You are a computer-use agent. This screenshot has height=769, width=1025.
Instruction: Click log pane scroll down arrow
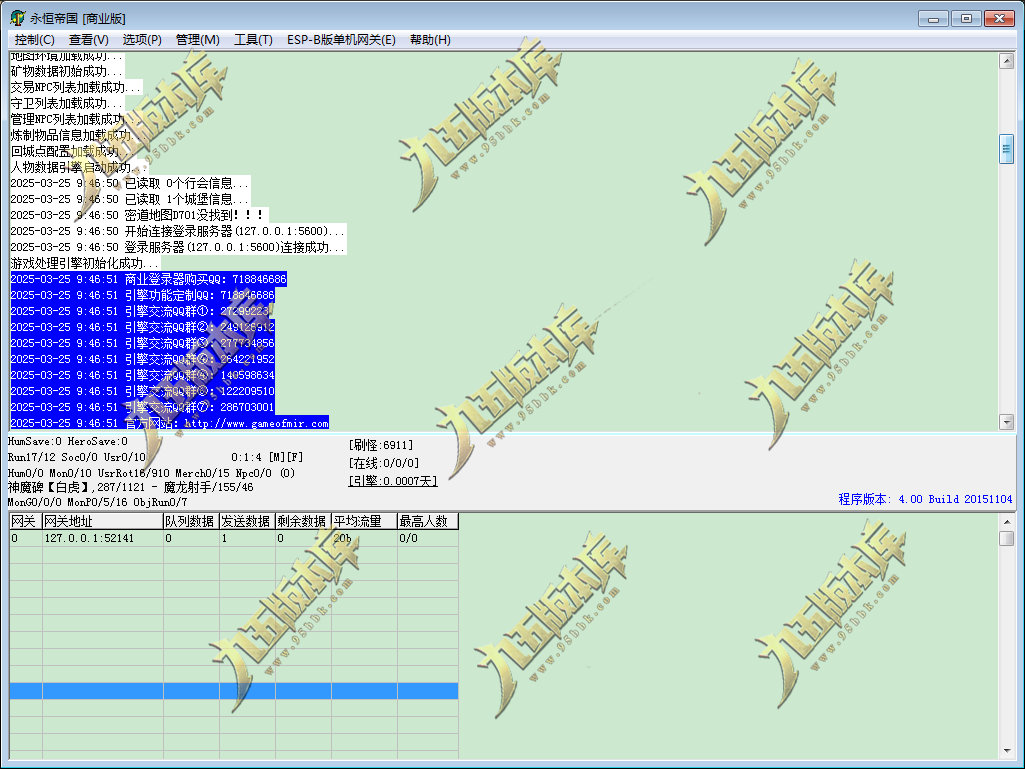tap(1007, 422)
